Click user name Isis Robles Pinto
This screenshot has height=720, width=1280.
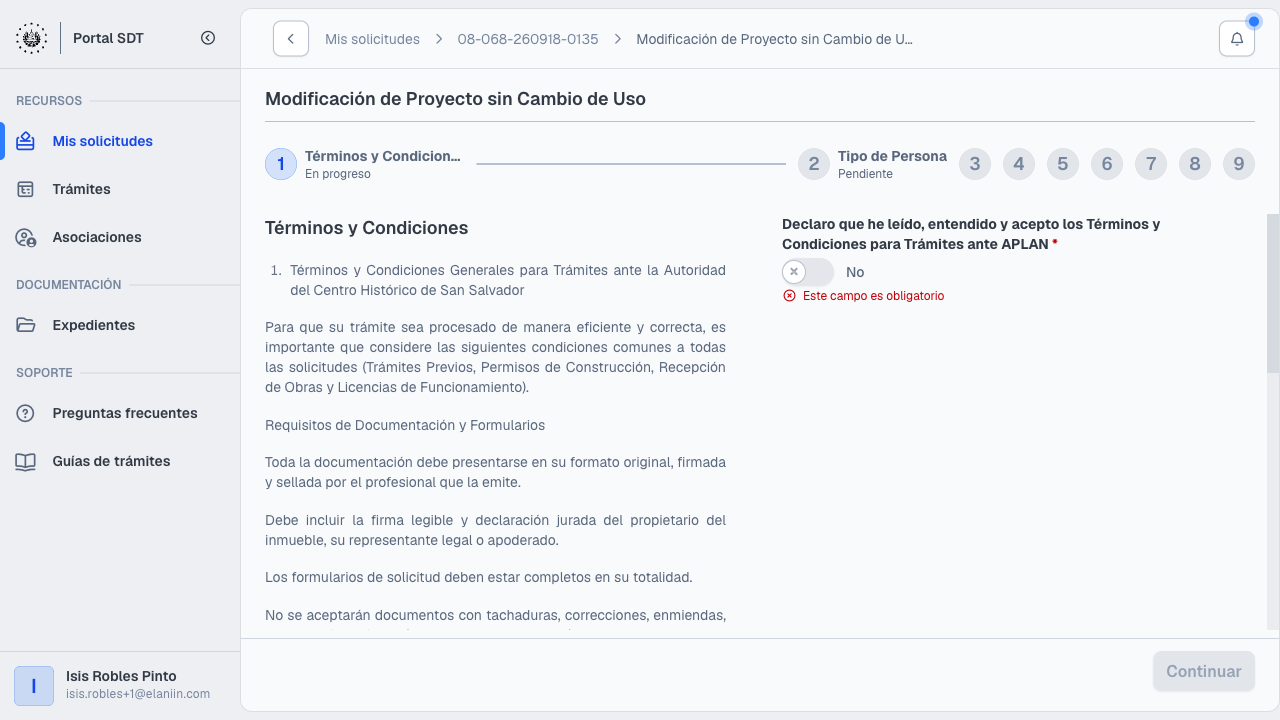[x=121, y=676]
